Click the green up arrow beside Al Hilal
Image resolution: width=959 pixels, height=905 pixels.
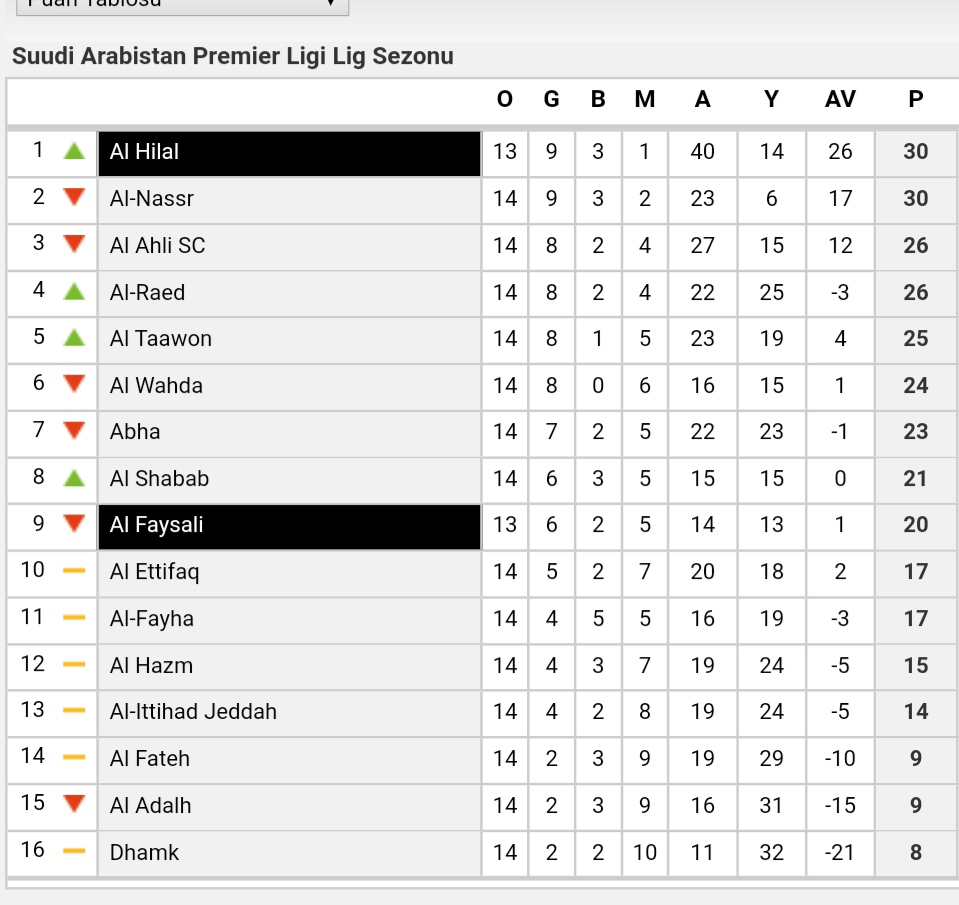[74, 150]
